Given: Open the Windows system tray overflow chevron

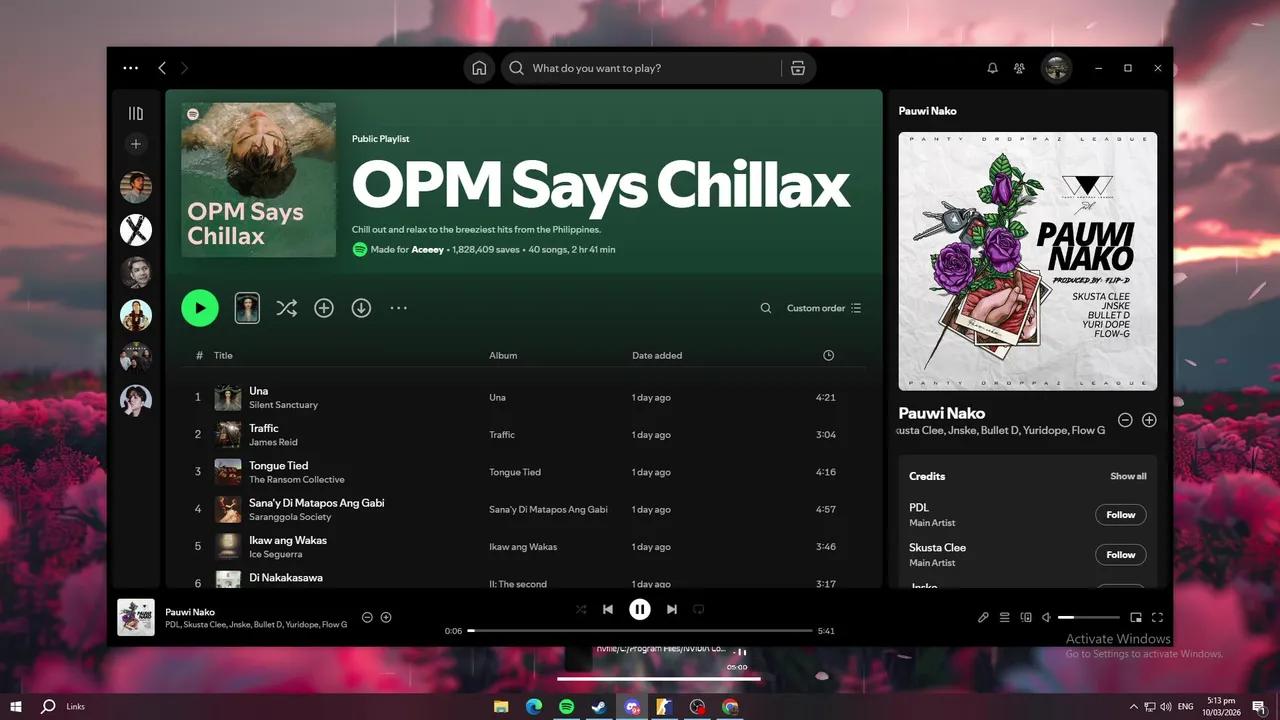Looking at the screenshot, I should click(x=1133, y=707).
